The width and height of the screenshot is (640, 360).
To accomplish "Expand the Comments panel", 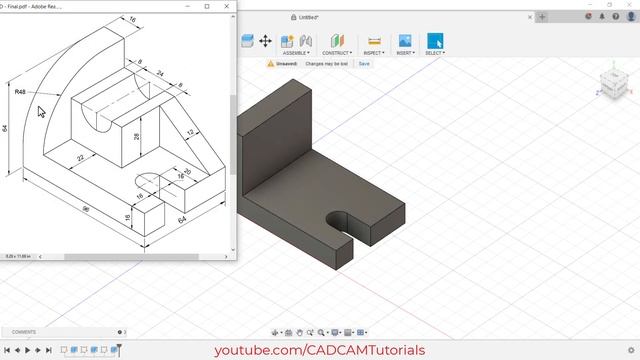I will coord(125,332).
